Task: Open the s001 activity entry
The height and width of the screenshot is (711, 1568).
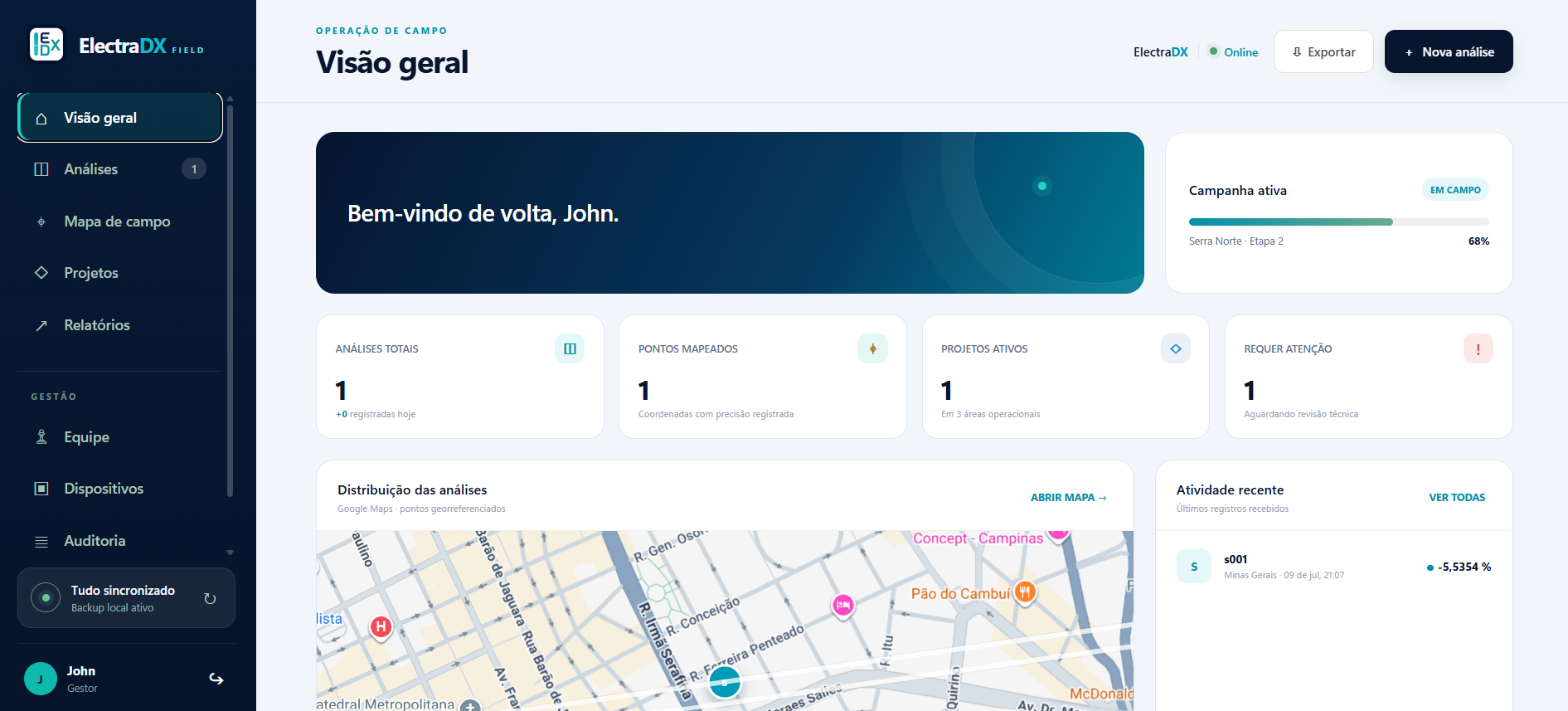Action: (1334, 567)
